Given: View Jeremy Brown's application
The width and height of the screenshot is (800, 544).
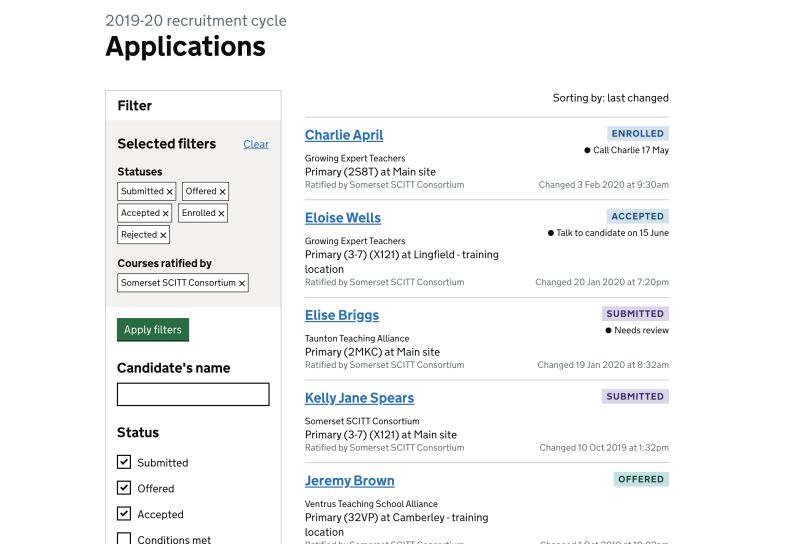Looking at the screenshot, I should 350,481.
